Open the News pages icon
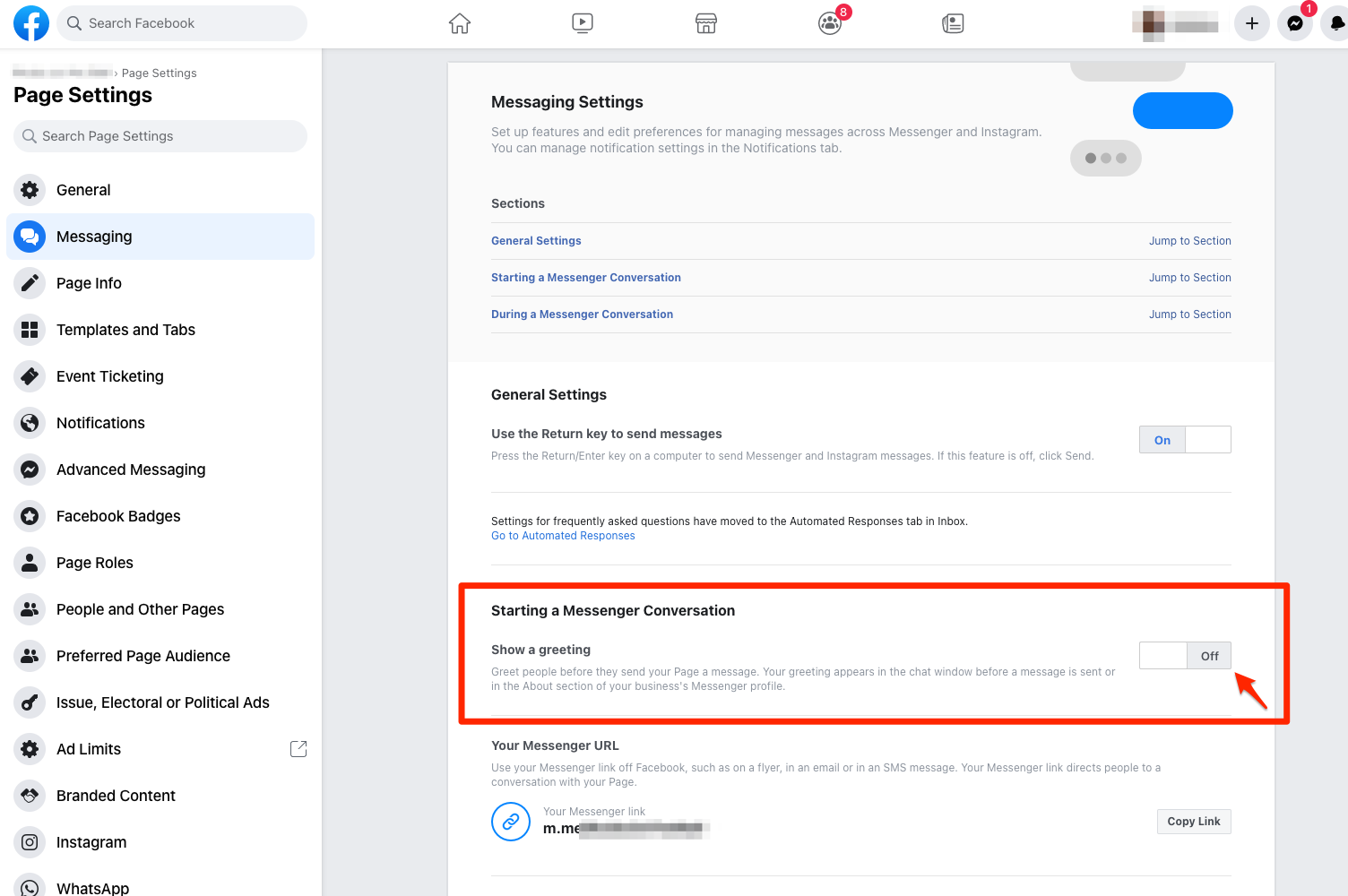The height and width of the screenshot is (896, 1348). 953,23
